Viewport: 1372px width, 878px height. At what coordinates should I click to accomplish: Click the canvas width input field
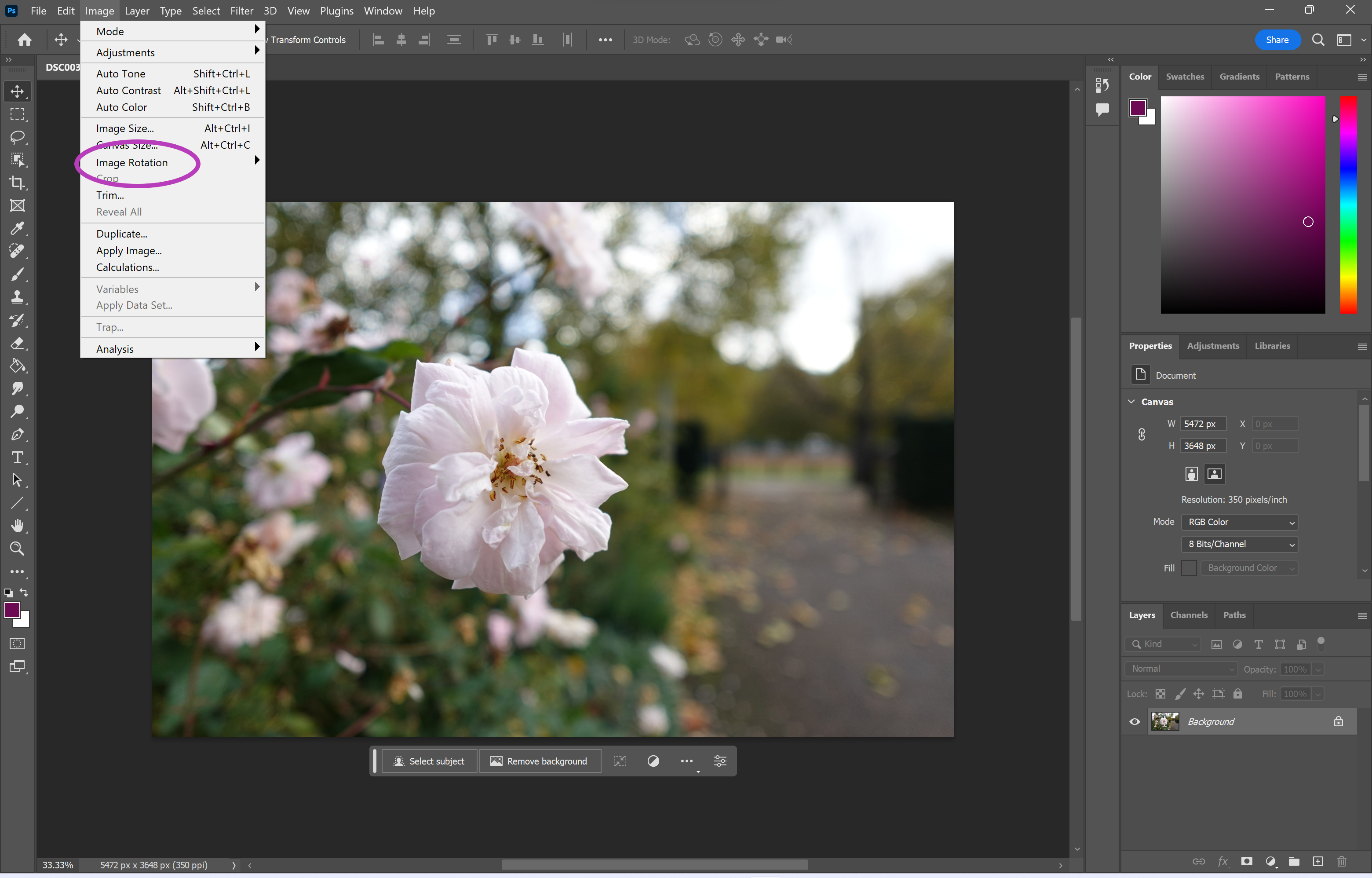1203,424
